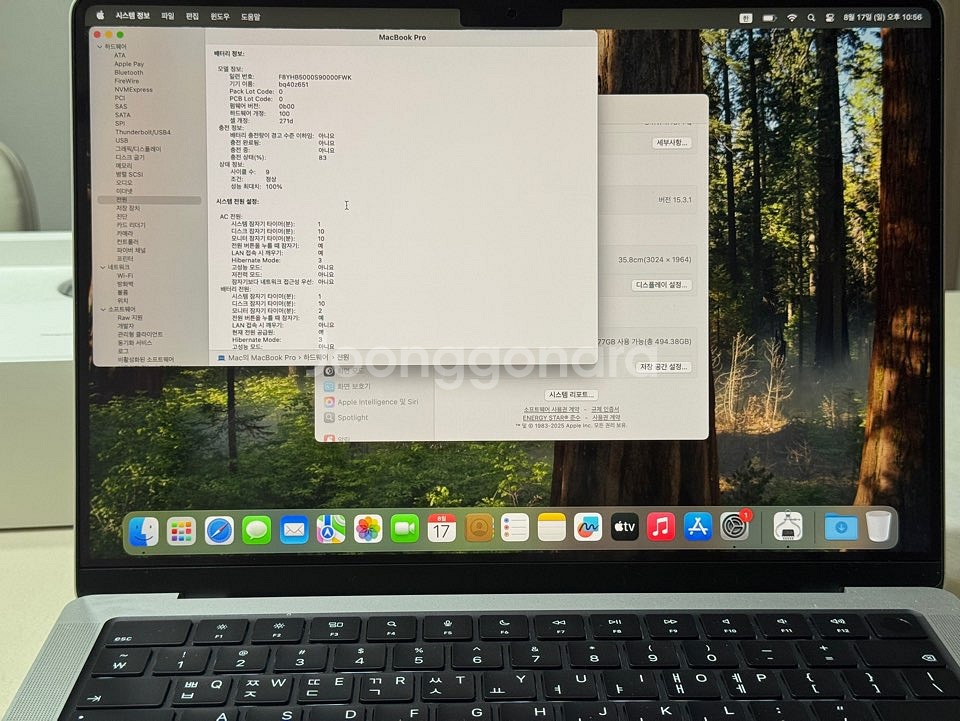Viewport: 960px width, 721px height.
Task: Select 화면 보호기 in the Settings sidebar
Action: coord(347,387)
